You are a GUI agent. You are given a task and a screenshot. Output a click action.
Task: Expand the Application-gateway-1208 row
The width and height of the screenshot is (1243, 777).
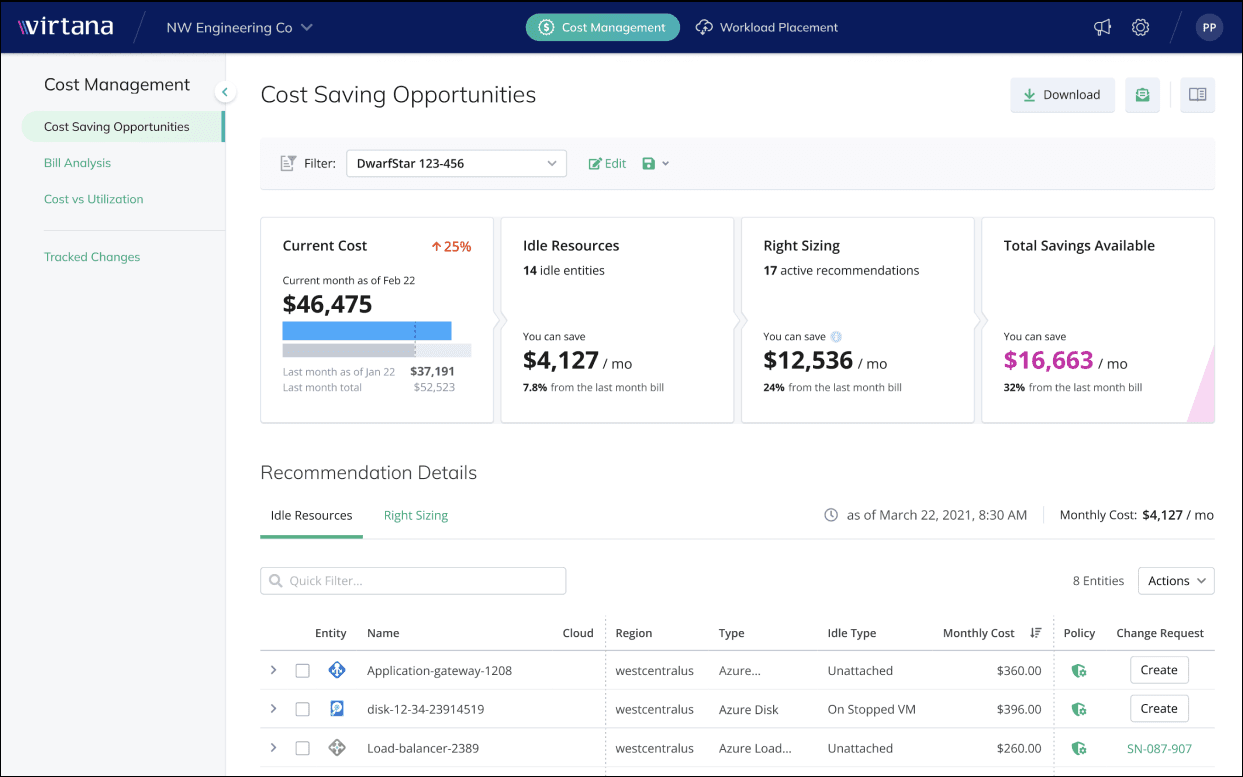pos(273,670)
